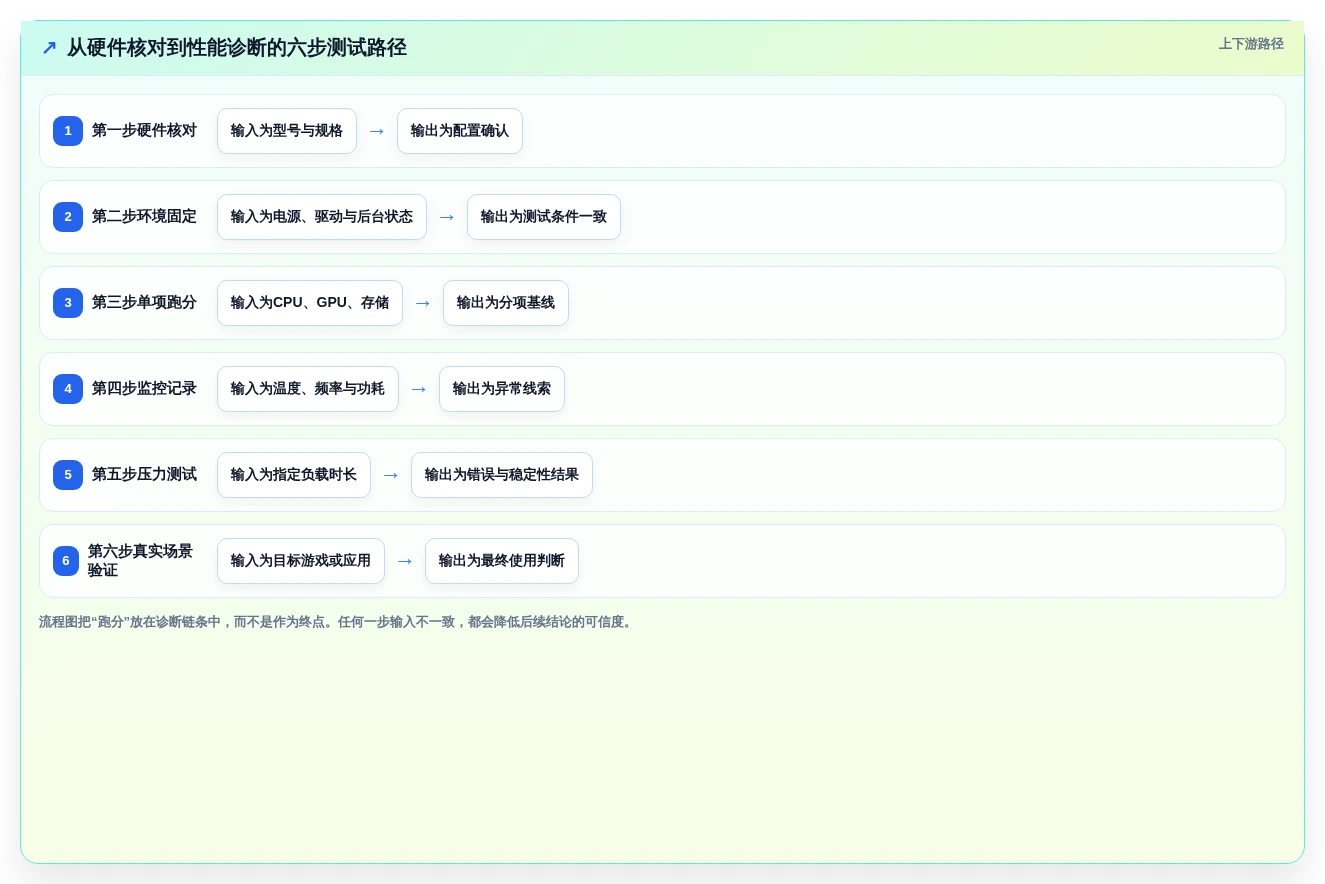The width and height of the screenshot is (1325, 884).
Task: Click the footnote text about 跑分 in diagnosis chain
Action: point(338,622)
